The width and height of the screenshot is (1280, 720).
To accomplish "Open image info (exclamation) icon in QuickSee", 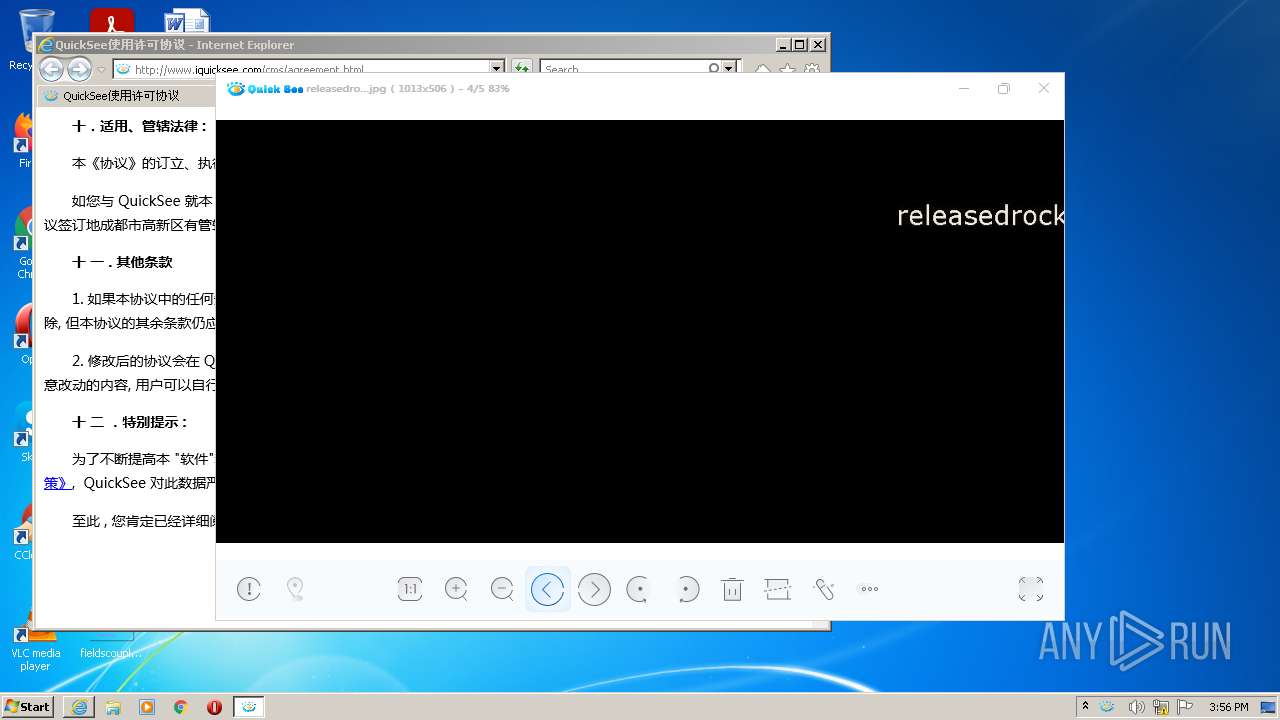I will 249,589.
